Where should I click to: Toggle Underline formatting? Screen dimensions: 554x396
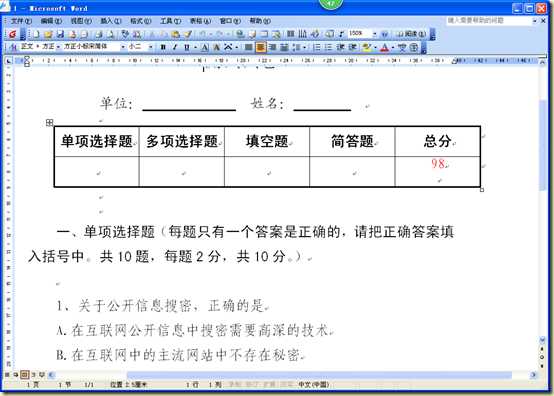[187, 47]
